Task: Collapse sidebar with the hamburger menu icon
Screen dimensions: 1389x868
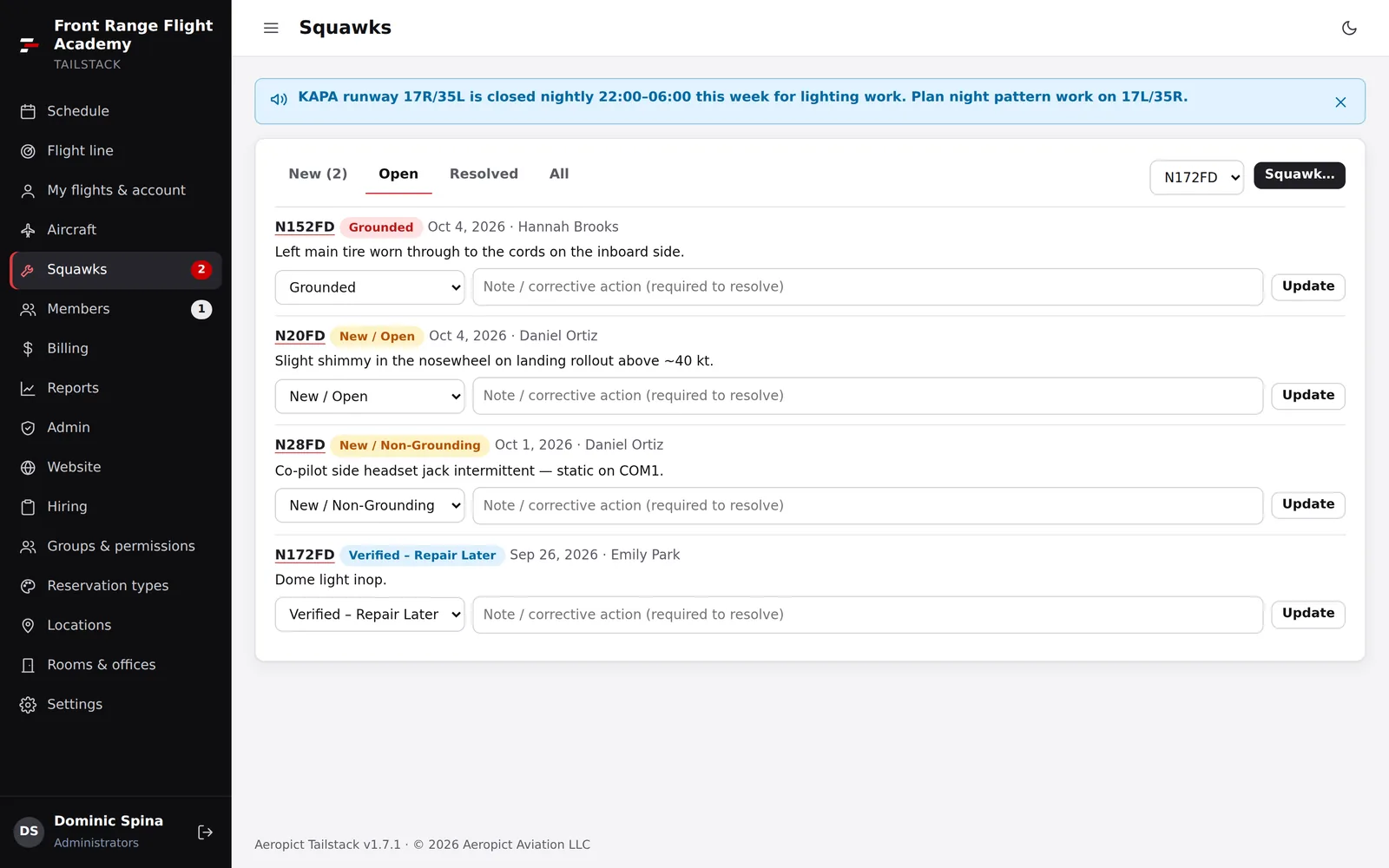Action: (x=271, y=28)
